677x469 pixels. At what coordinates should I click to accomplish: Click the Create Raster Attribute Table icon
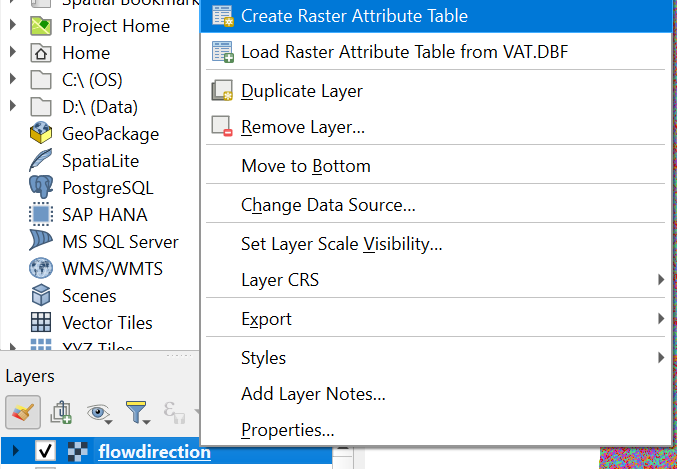223,16
